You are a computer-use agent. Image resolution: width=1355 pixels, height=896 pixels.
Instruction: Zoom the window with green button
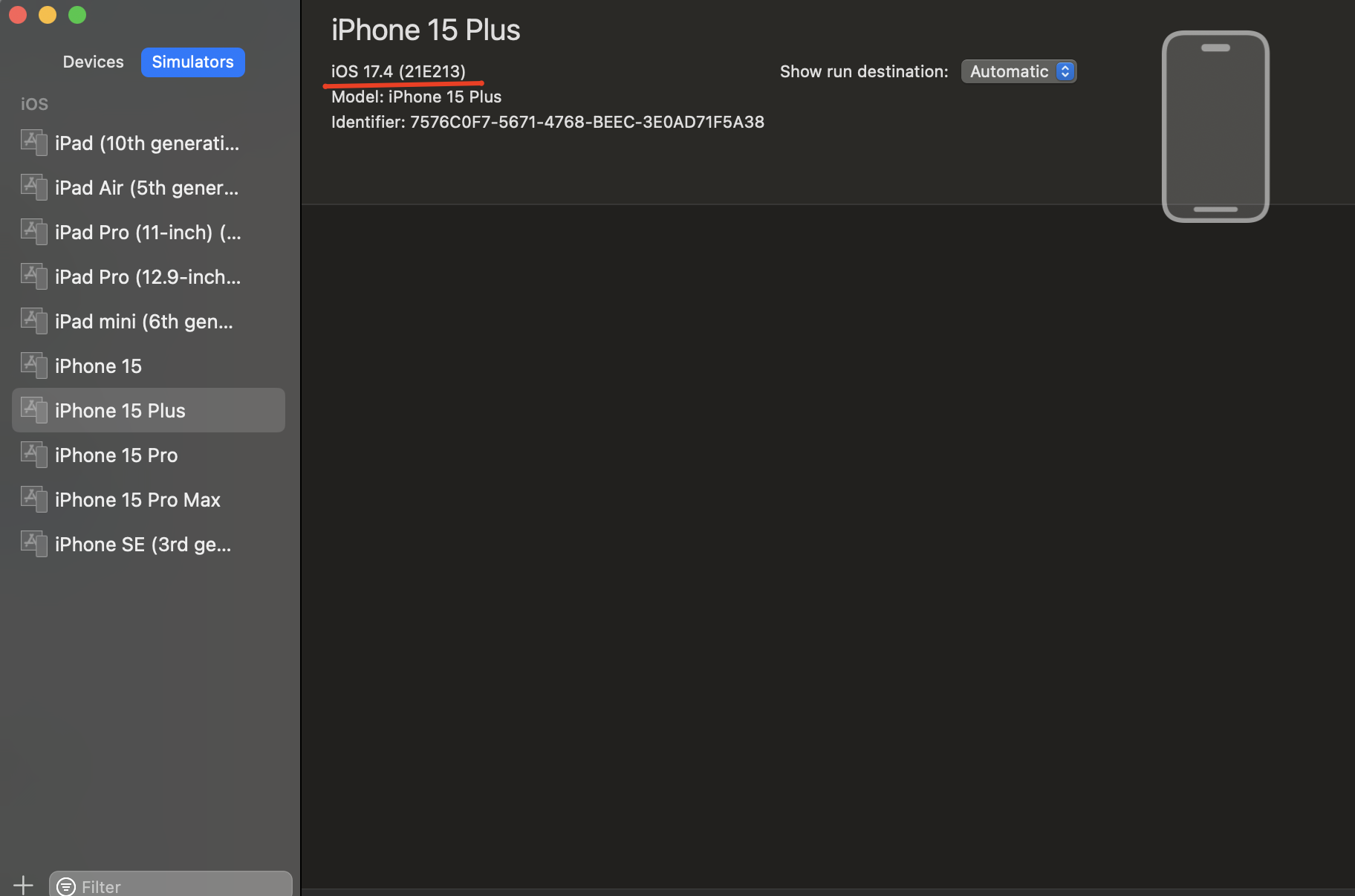(77, 14)
